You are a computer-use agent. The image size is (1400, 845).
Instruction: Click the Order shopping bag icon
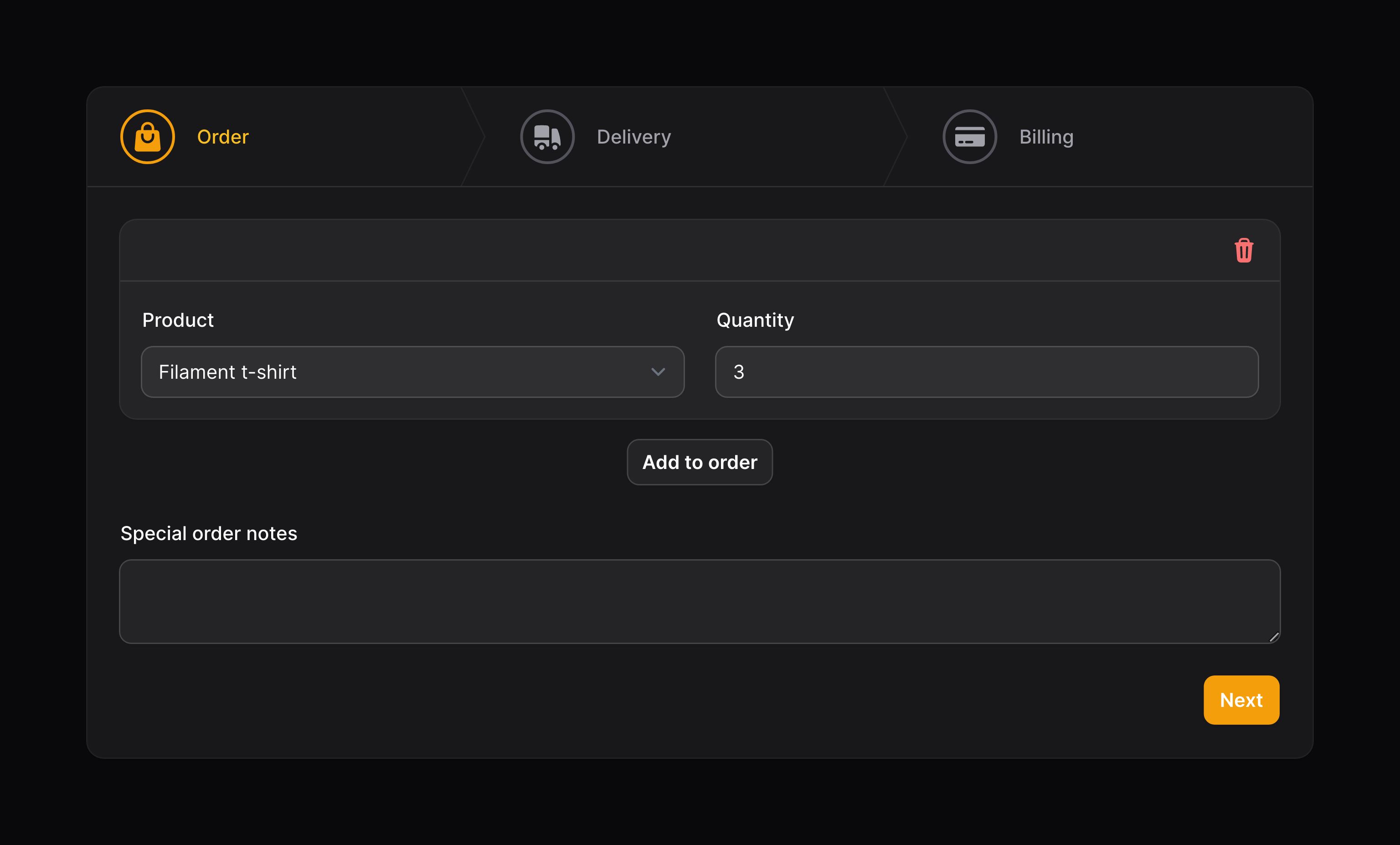148,137
